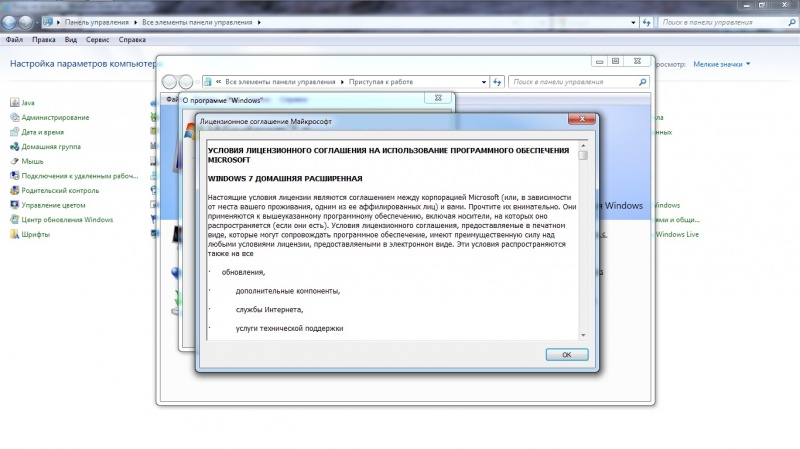Open the Java control panel icon

[x=14, y=103]
